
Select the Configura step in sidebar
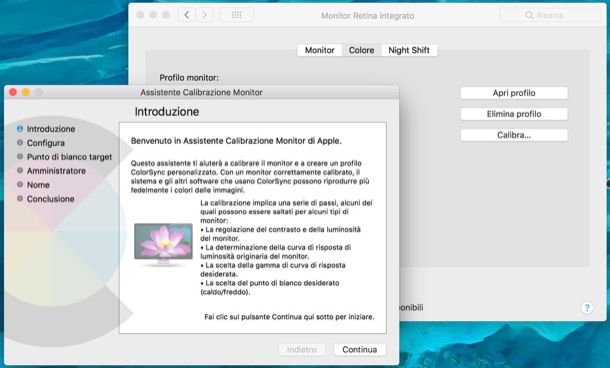pos(41,143)
